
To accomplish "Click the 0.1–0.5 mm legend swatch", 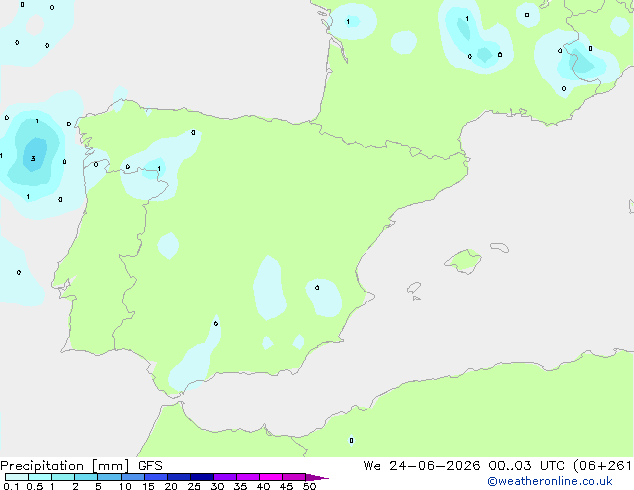I will (17, 477).
